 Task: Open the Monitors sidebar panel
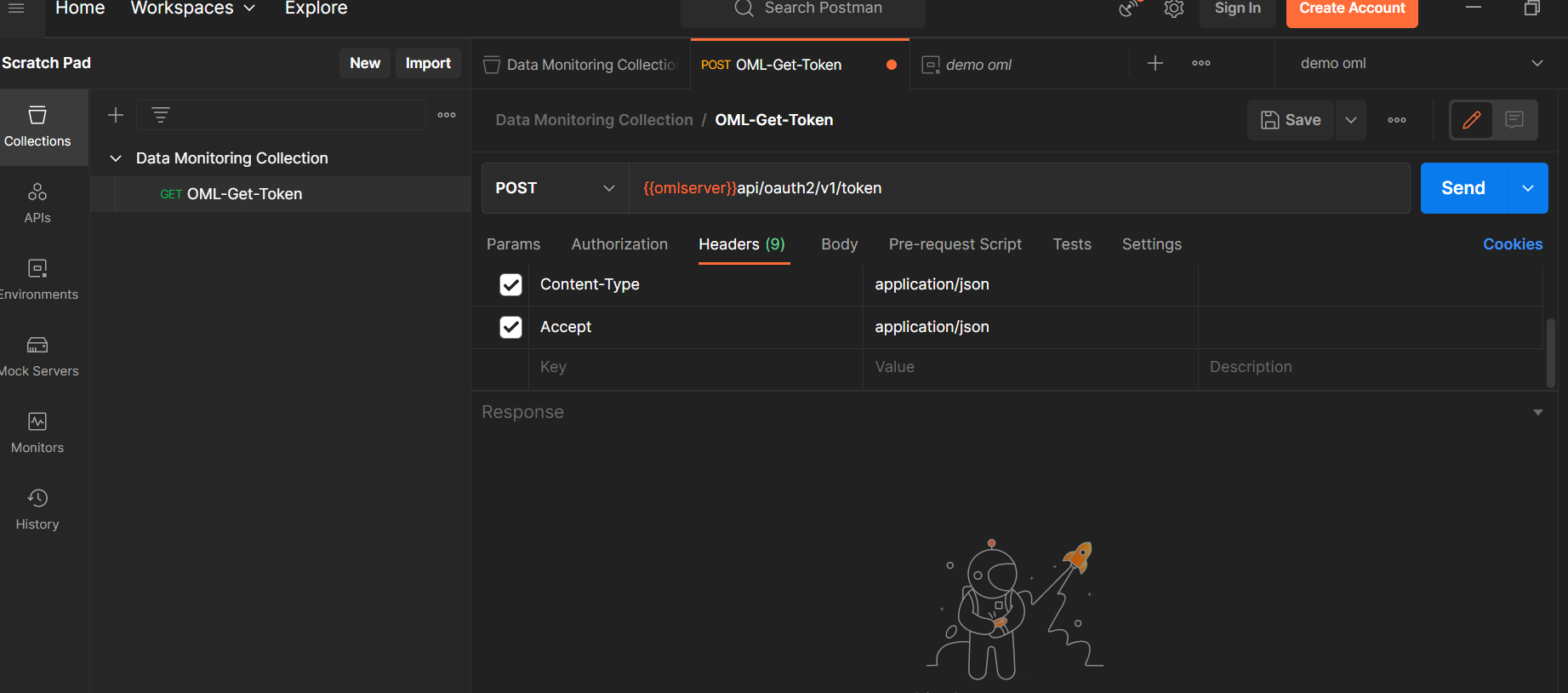coord(37,433)
